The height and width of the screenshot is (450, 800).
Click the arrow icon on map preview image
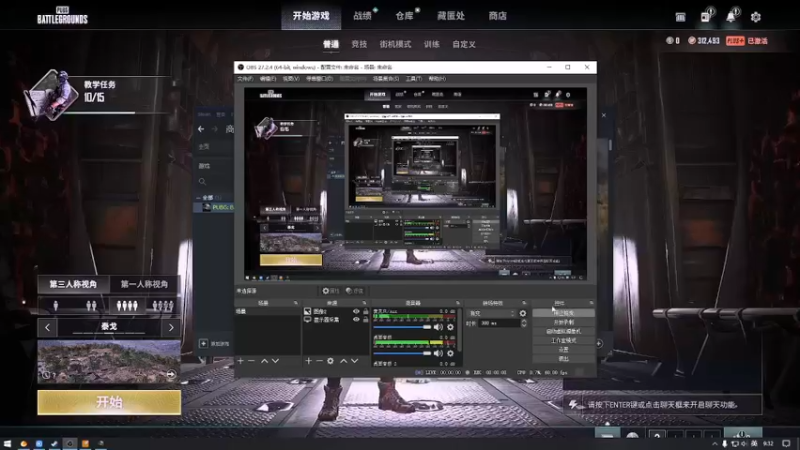[171, 374]
